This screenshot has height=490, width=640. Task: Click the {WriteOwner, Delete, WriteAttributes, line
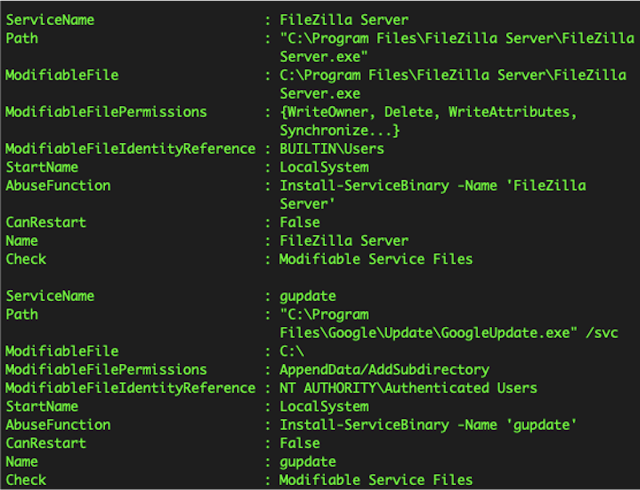coord(428,112)
